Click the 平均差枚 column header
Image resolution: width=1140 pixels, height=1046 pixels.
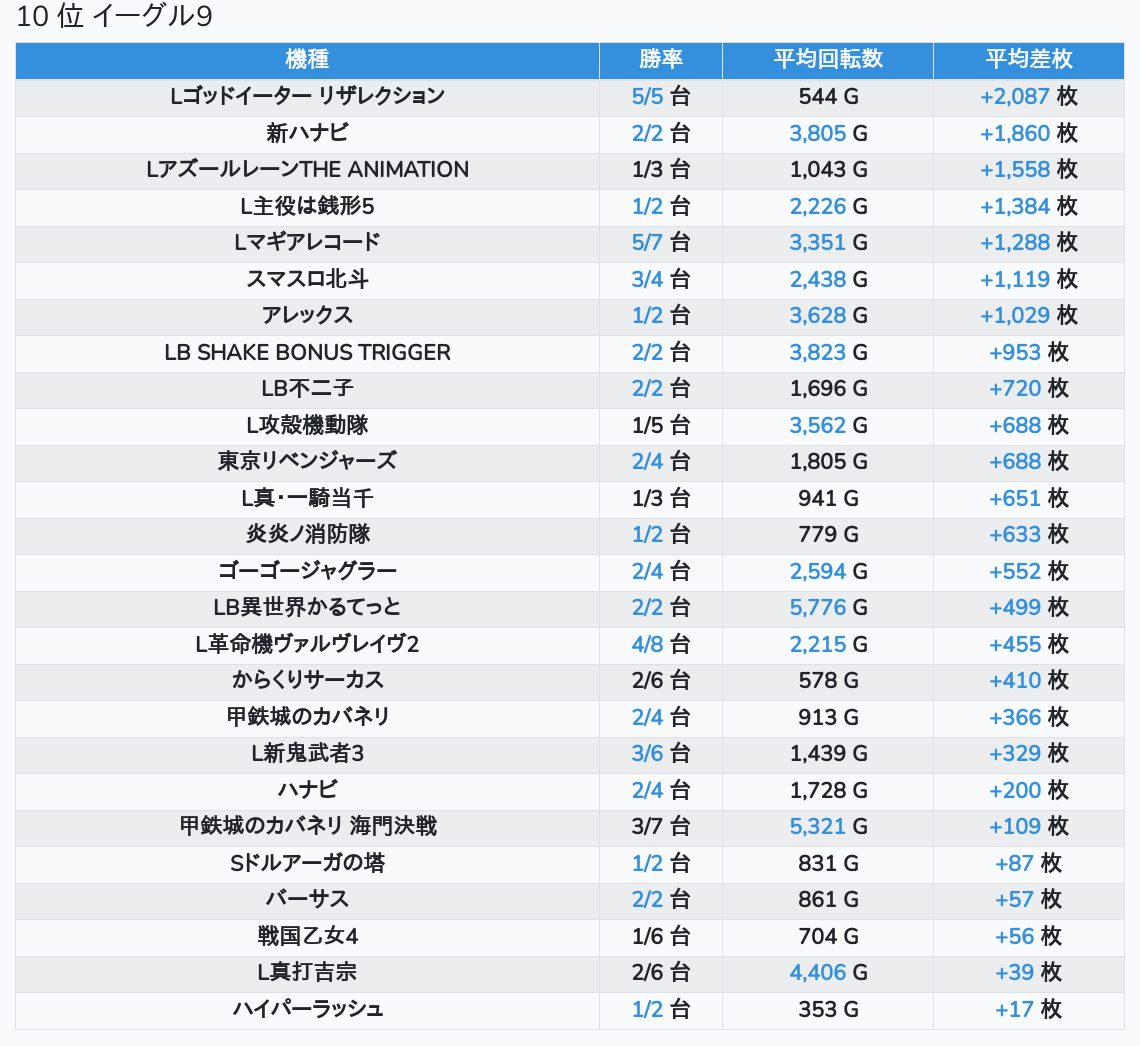[x=1028, y=60]
